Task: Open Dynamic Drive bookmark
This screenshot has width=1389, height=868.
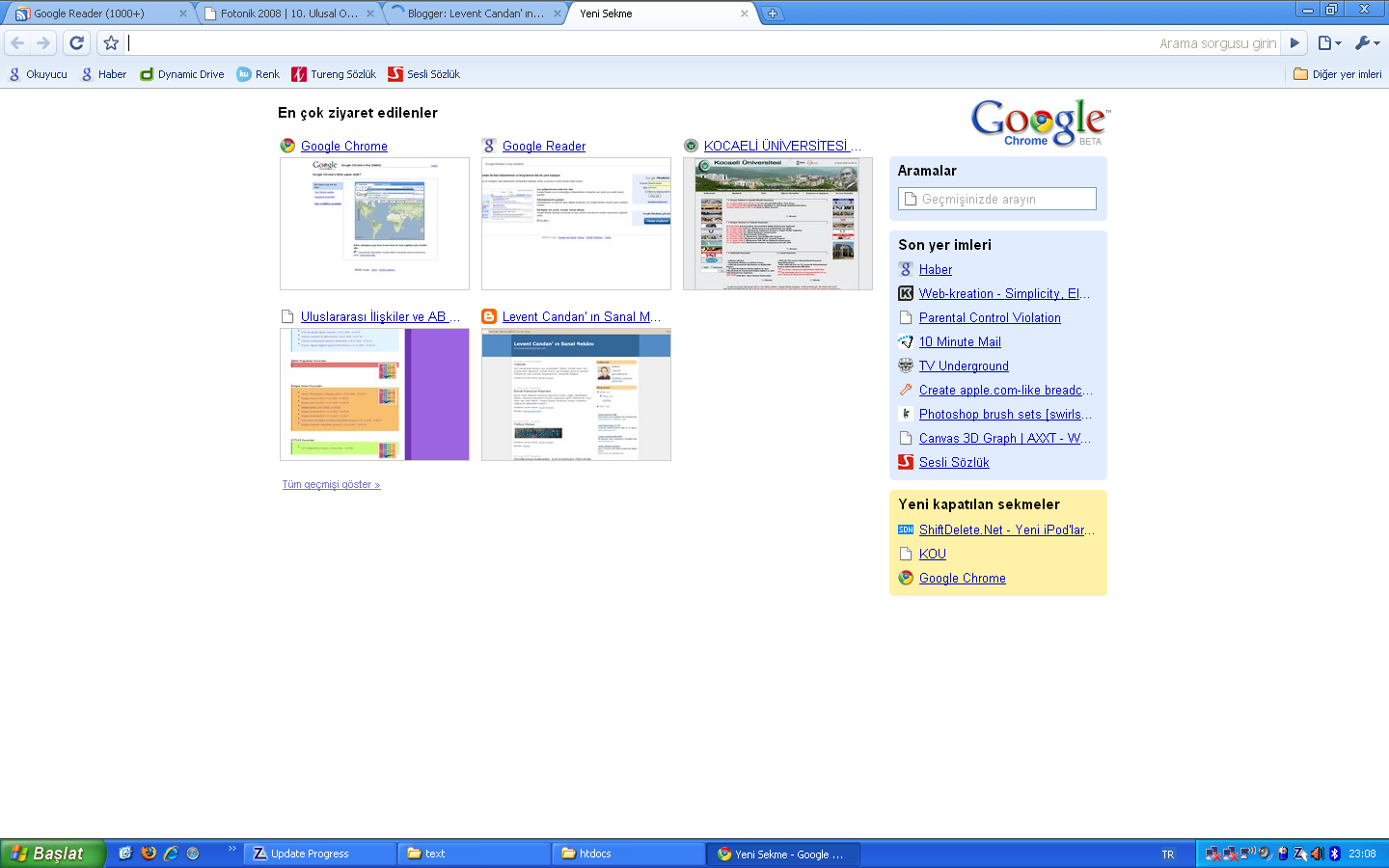Action: pos(182,74)
